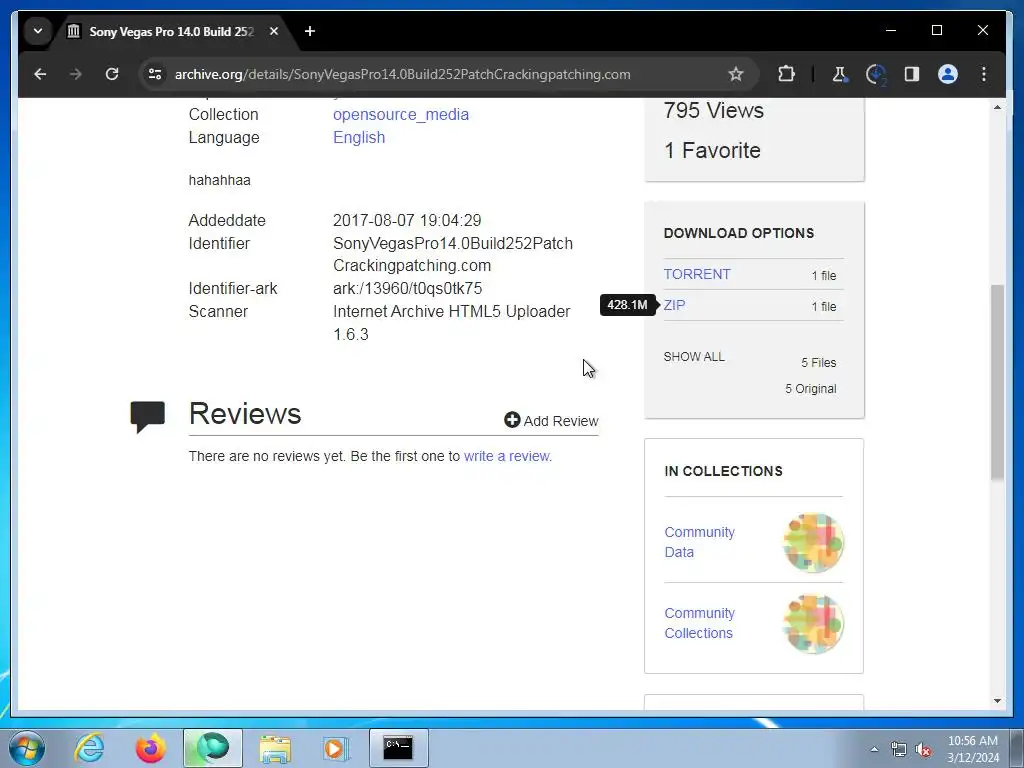Click the 795 Views text

coord(714,110)
